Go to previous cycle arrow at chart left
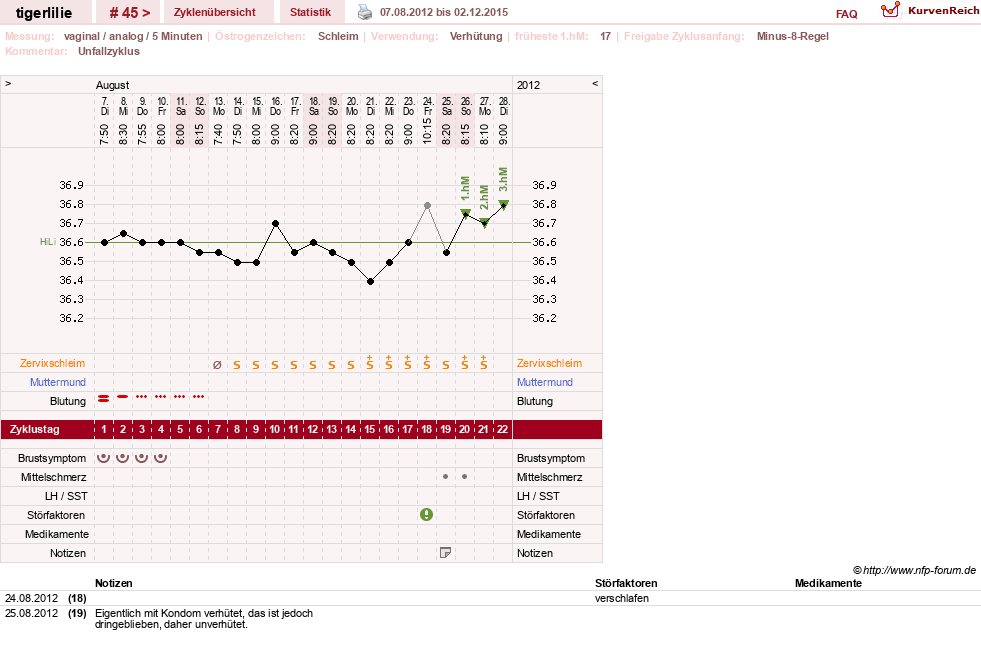This screenshot has width=981, height=656. (x=8, y=83)
